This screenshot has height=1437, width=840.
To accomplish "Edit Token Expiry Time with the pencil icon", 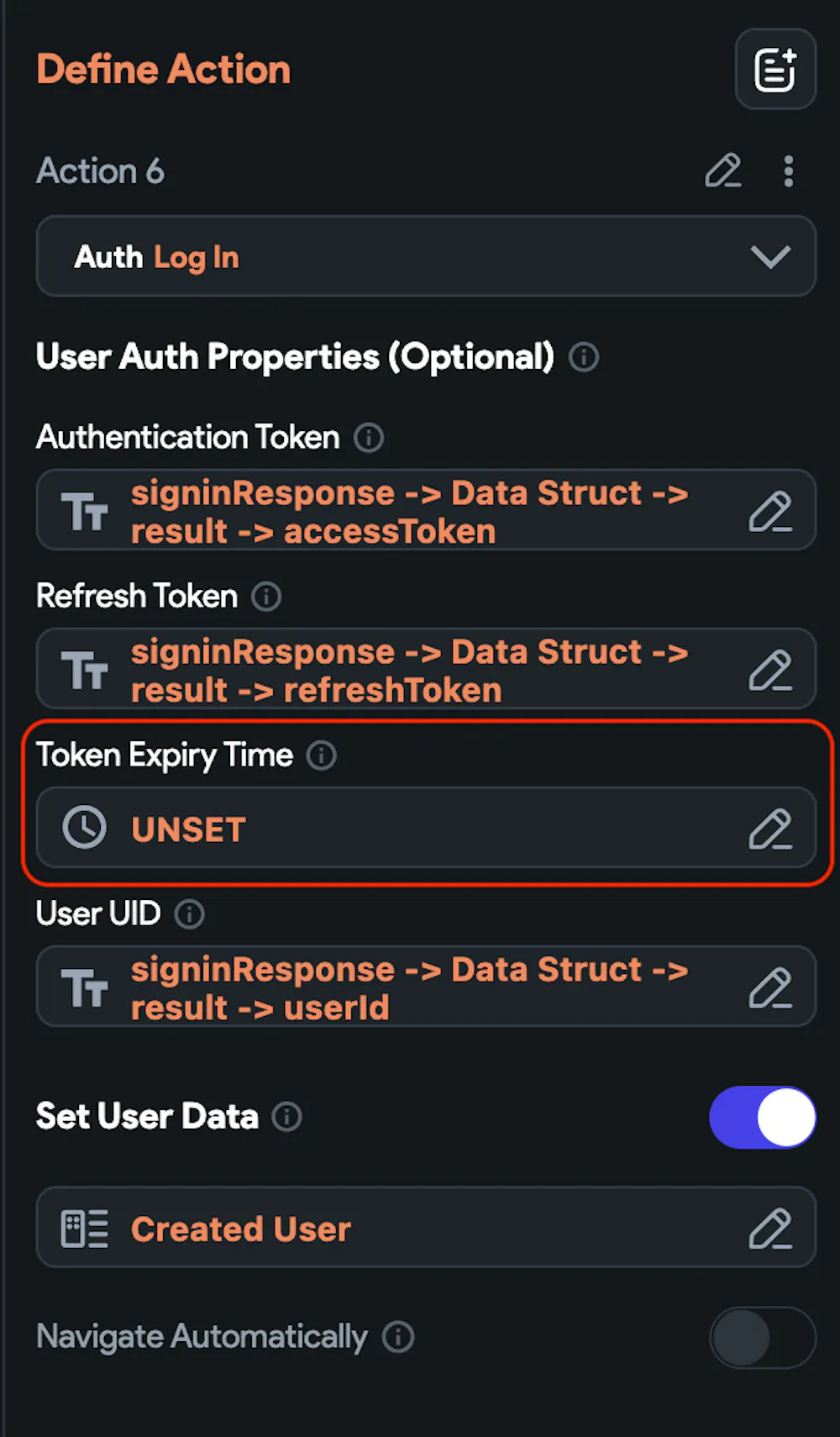I will [x=769, y=829].
